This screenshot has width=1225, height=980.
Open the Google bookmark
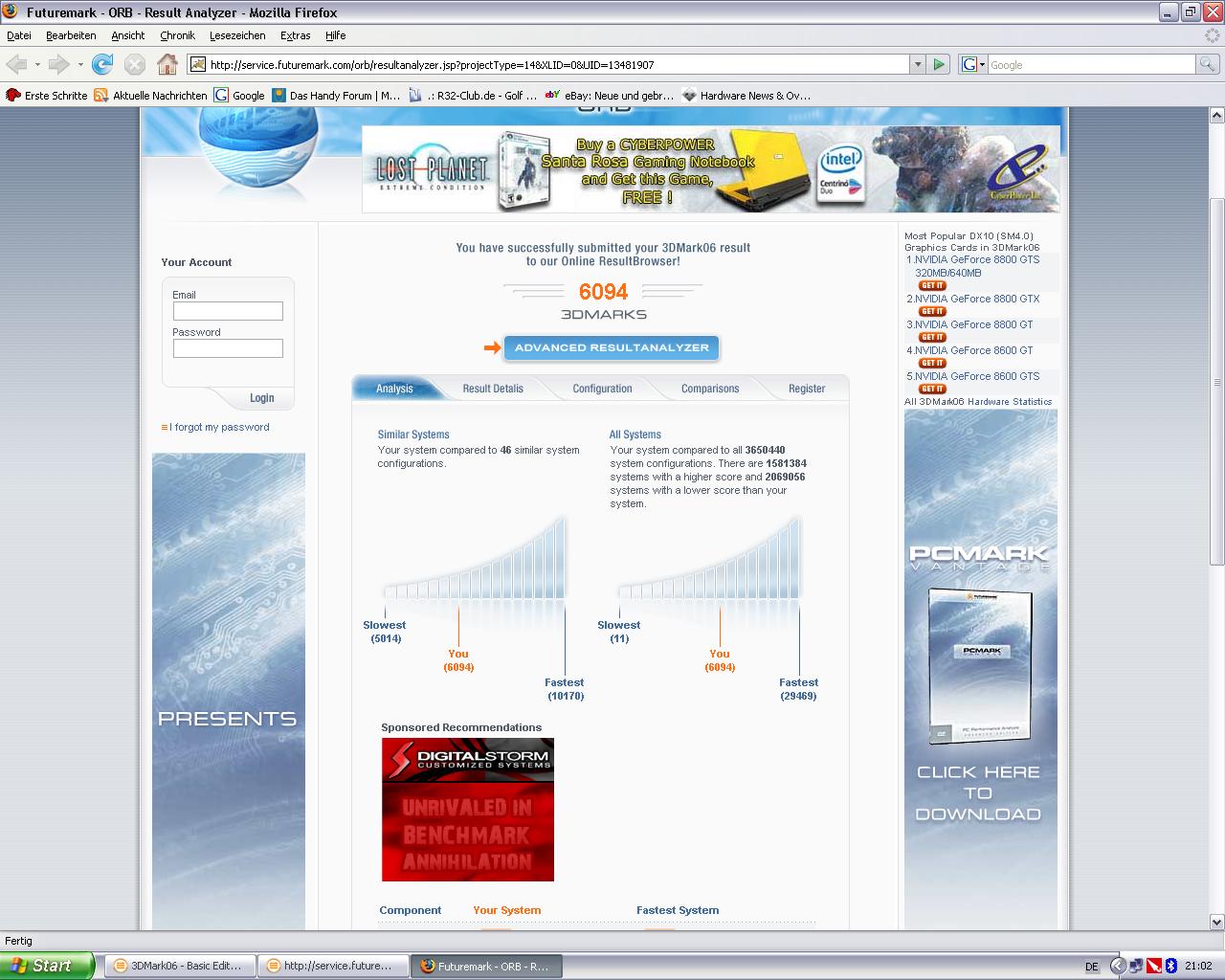point(239,96)
